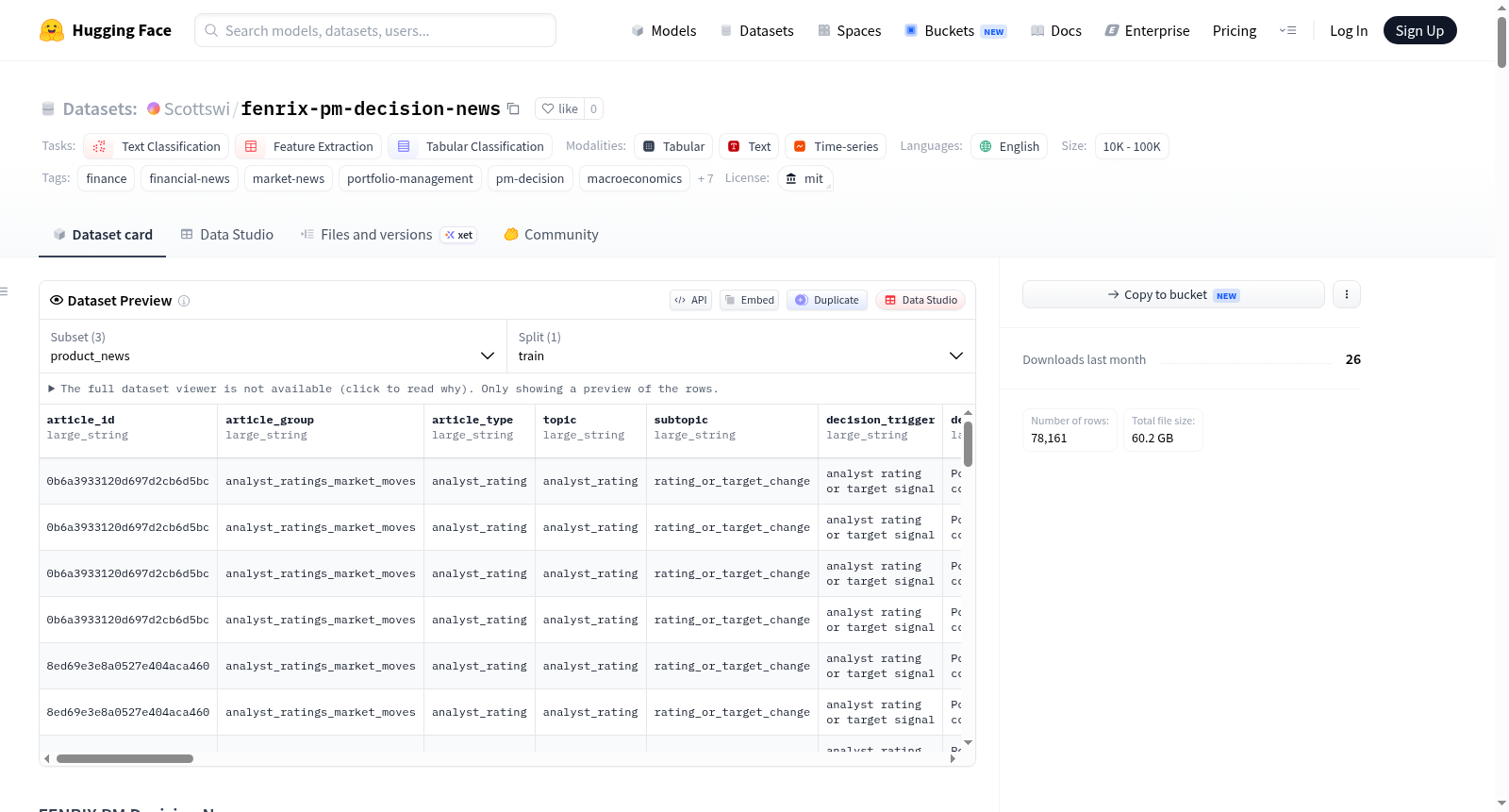Viewport: 1509px width, 812px height.
Task: Open the three-dot menu beside Copy to bucket
Action: 1346,294
